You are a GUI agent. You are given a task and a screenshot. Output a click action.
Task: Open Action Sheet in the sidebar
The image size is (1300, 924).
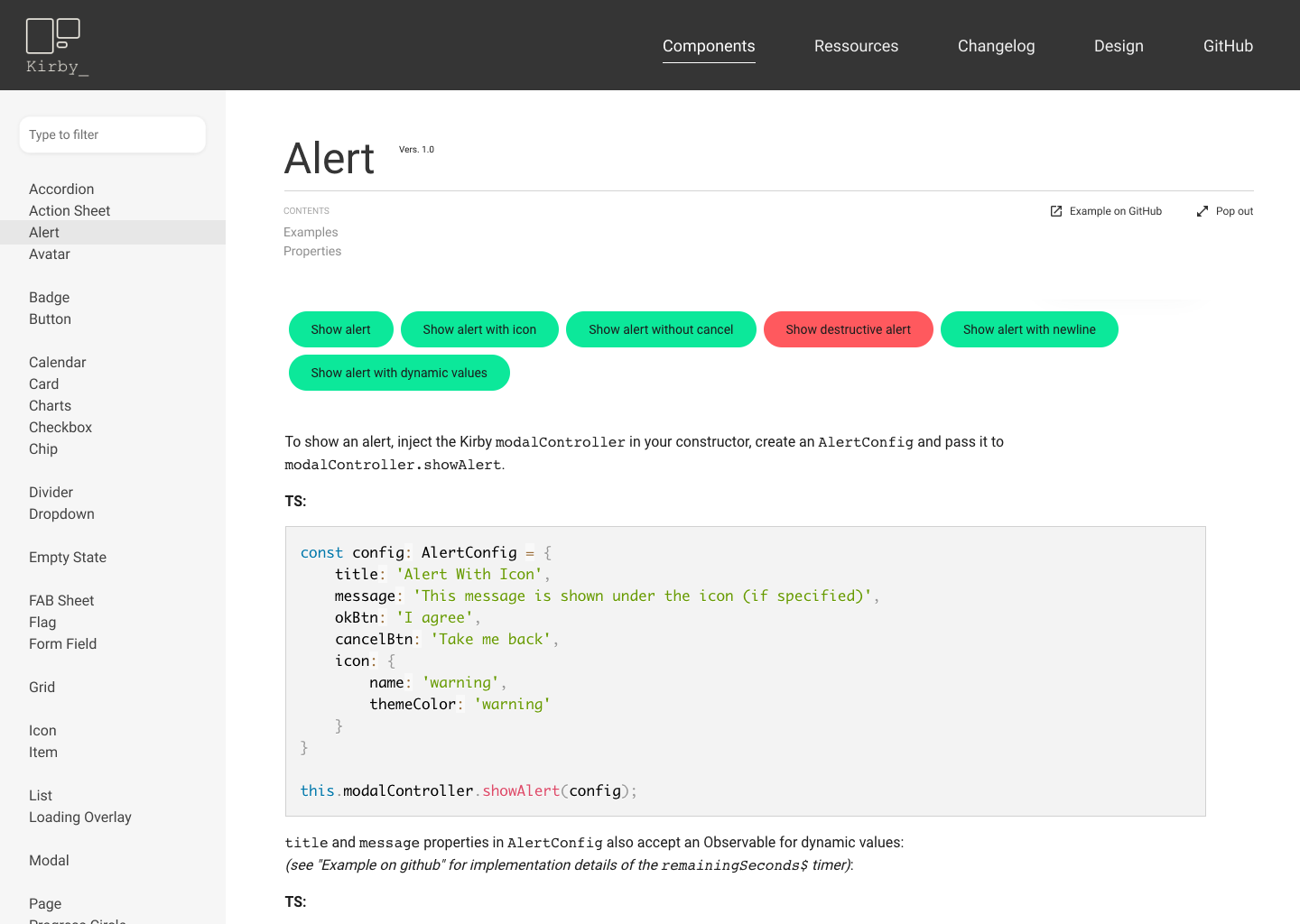coord(70,210)
